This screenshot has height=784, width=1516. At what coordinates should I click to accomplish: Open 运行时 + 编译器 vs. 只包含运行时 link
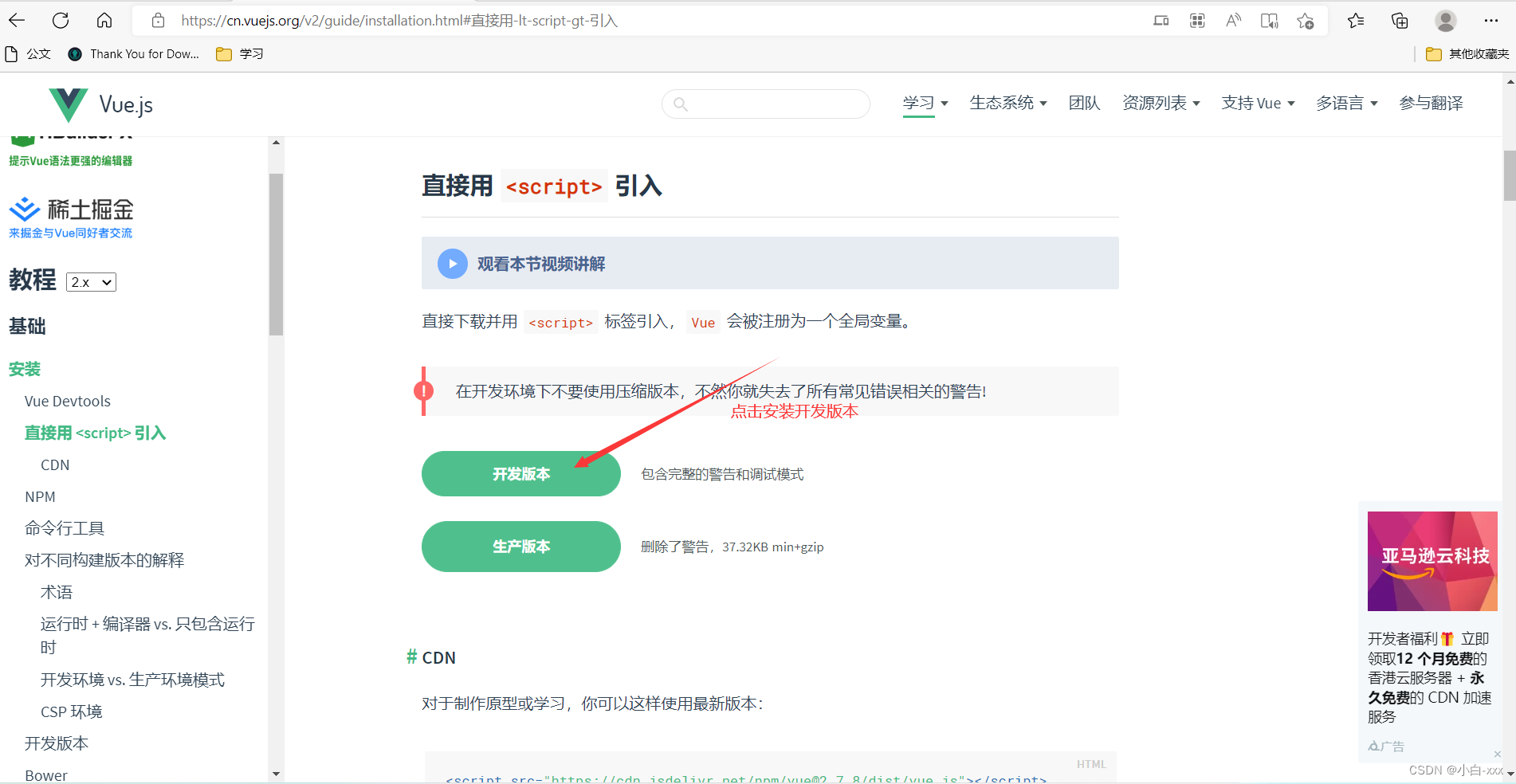click(147, 635)
